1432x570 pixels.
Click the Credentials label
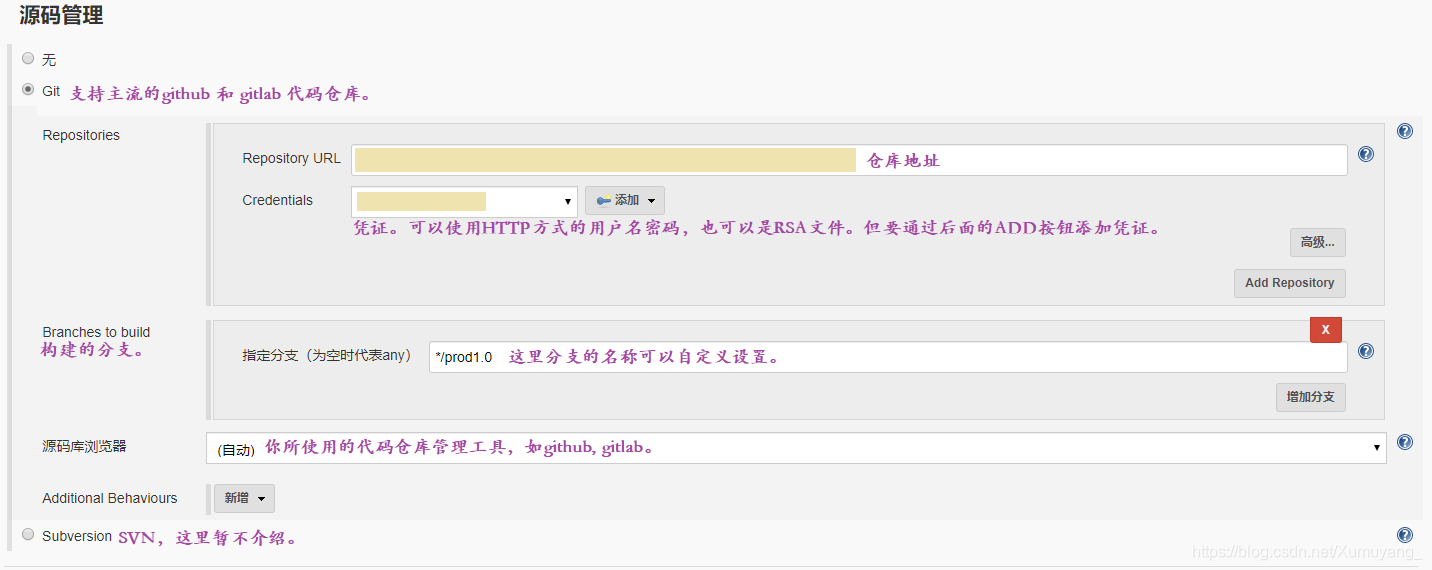pyautogui.click(x=277, y=200)
